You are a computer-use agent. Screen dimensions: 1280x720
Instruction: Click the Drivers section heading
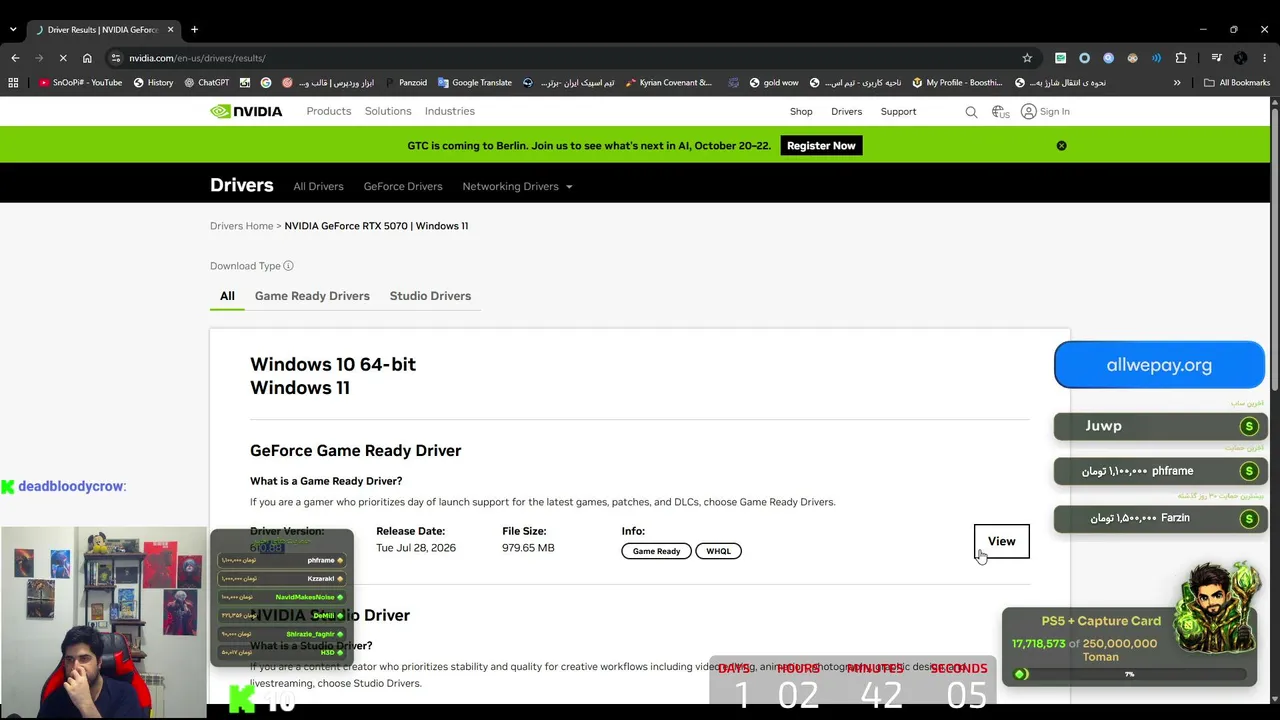tap(242, 185)
